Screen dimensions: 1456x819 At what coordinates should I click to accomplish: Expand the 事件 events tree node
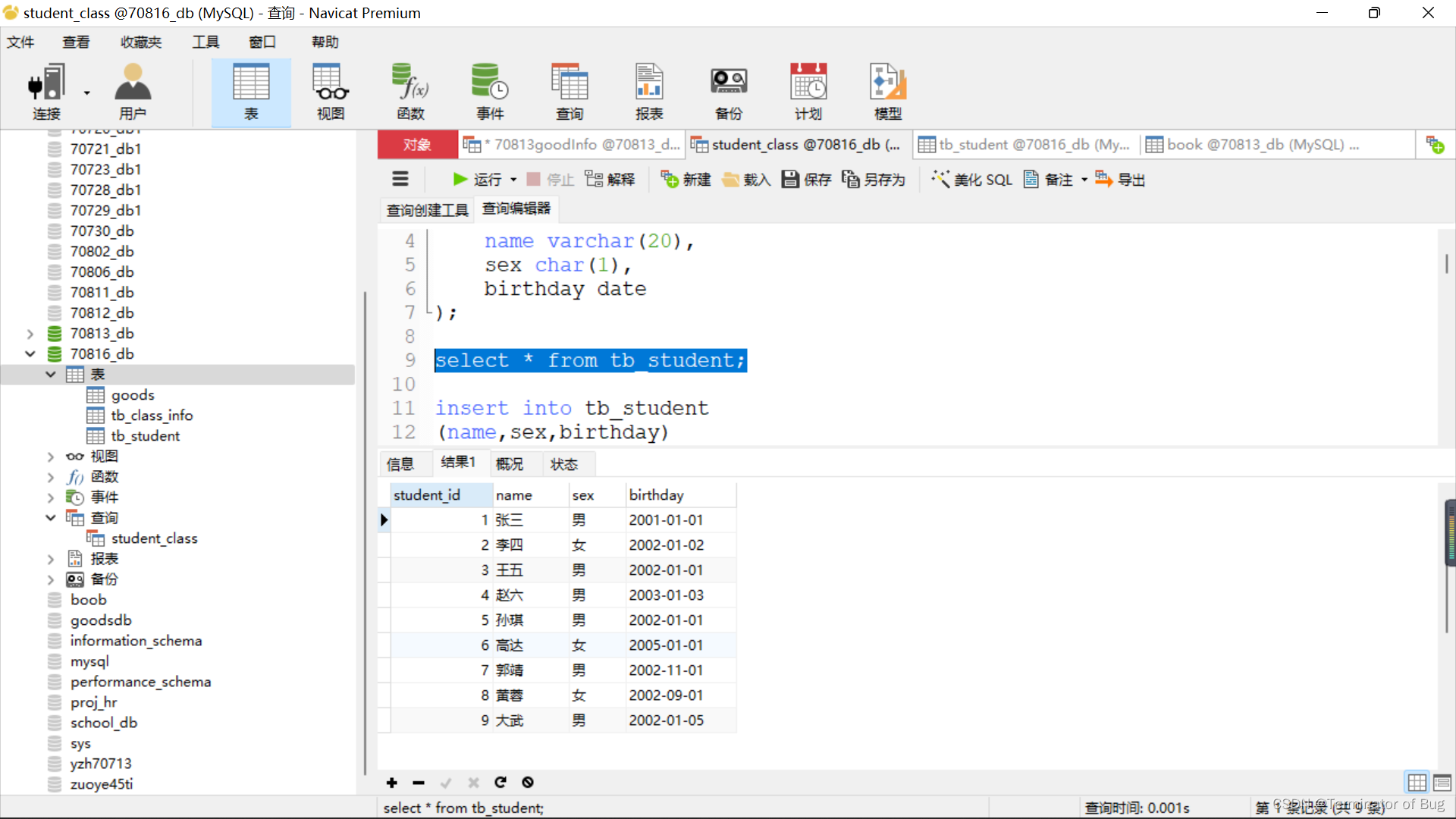[51, 497]
